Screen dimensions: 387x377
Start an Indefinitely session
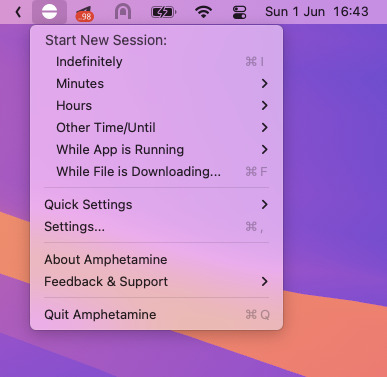click(156, 62)
